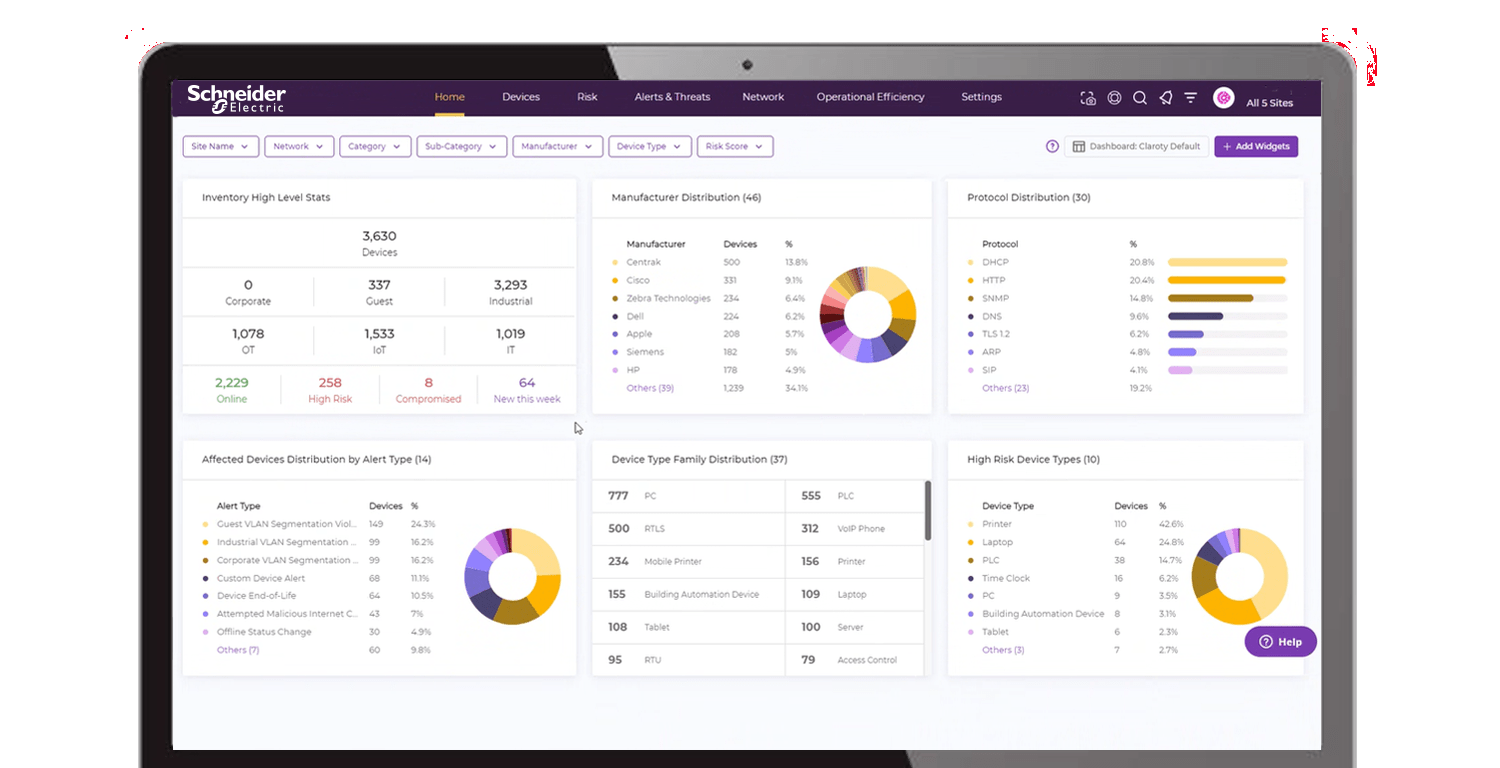Viewport: 1500px width, 768px height.
Task: Open the lifebuoy support icon
Action: coord(1114,98)
